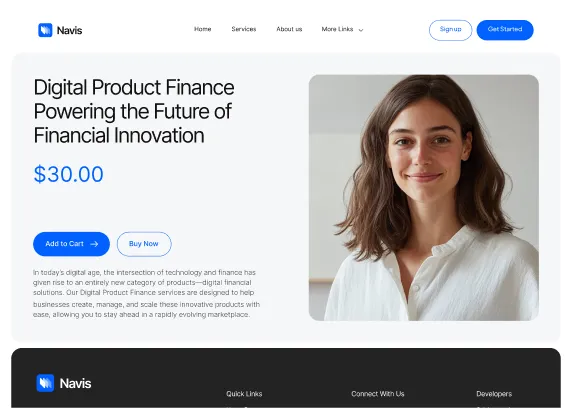Click the Buy Now button
The width and height of the screenshot is (576, 410).
[144, 244]
